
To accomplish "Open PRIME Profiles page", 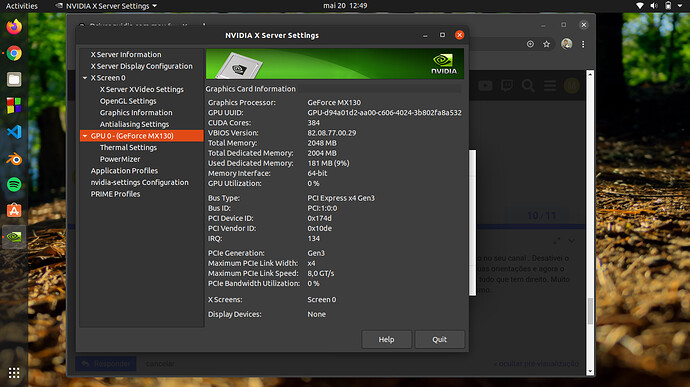I will pos(115,194).
